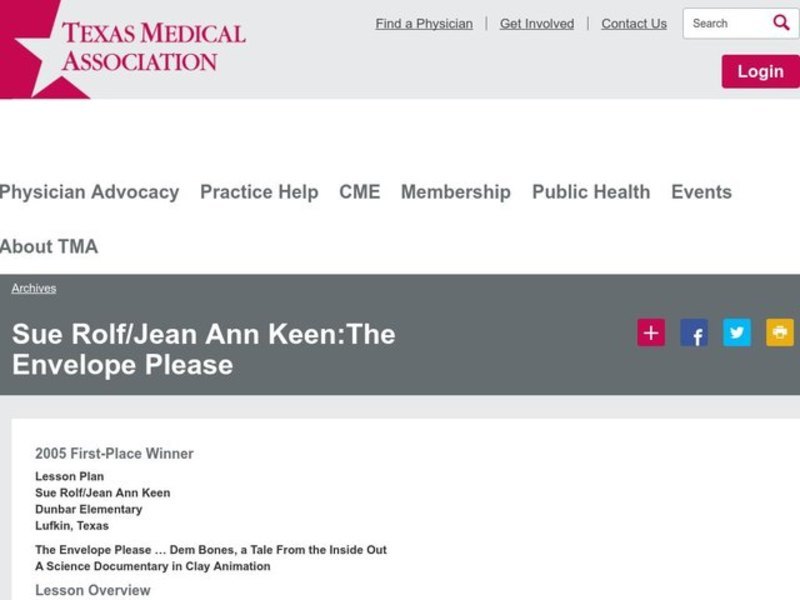Open the Events menu item
800x600 pixels.
click(x=701, y=192)
